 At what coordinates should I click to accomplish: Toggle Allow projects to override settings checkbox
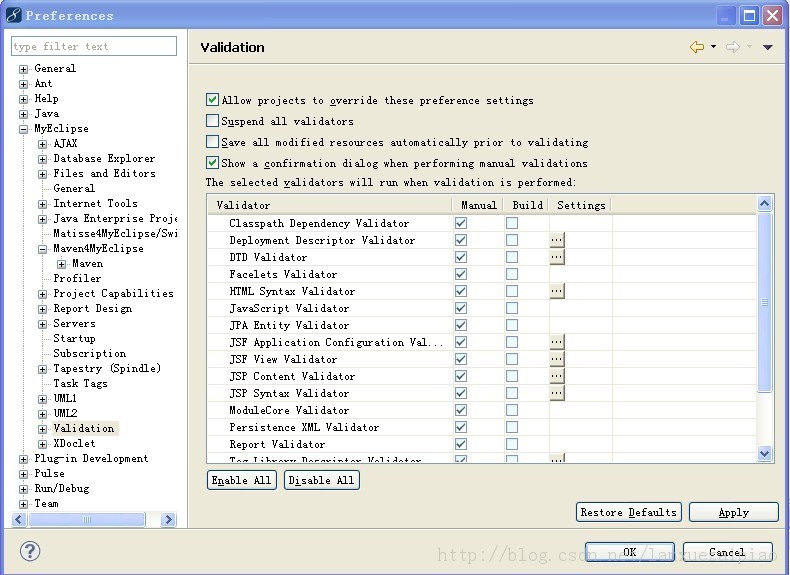point(212,99)
